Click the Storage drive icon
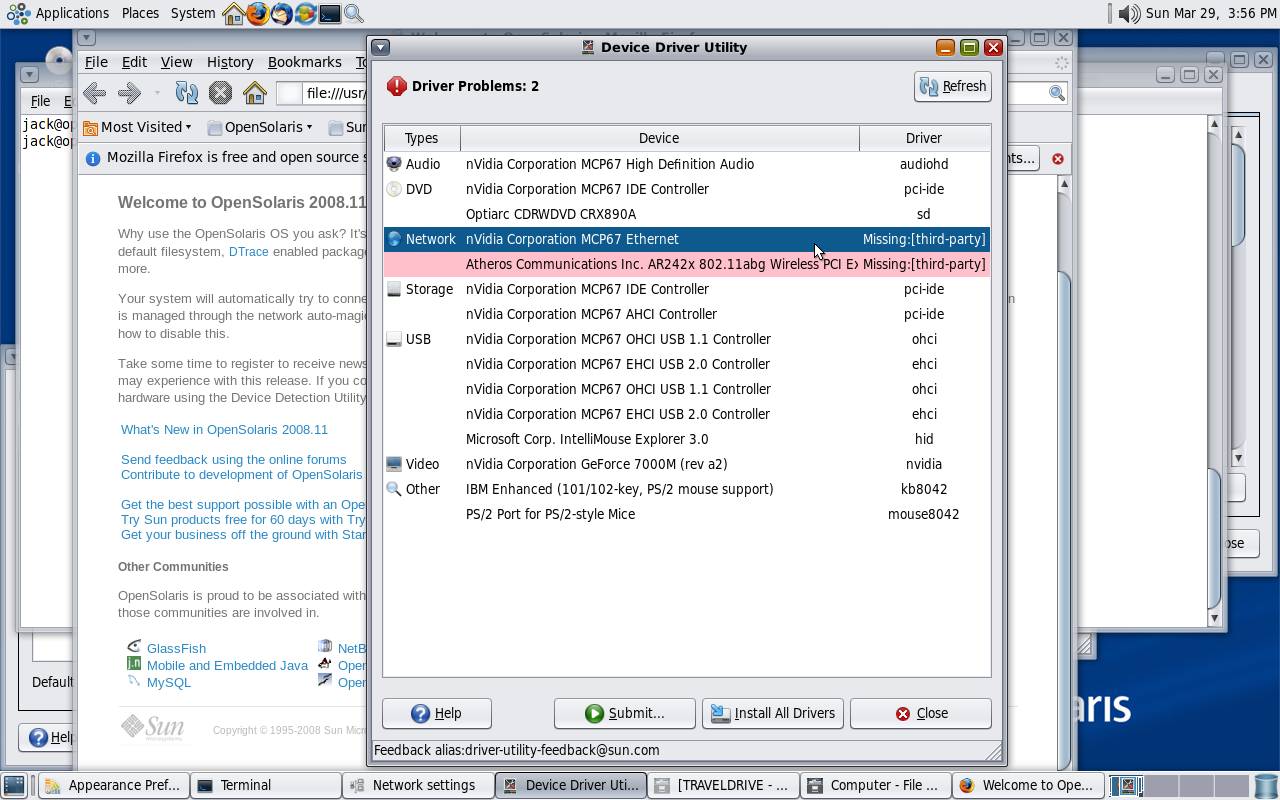 click(394, 289)
